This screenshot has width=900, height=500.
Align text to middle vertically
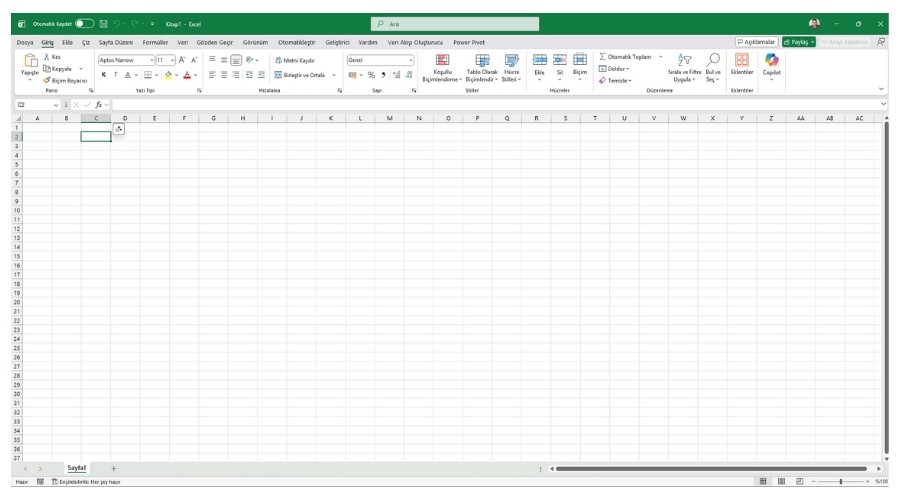[x=224, y=60]
